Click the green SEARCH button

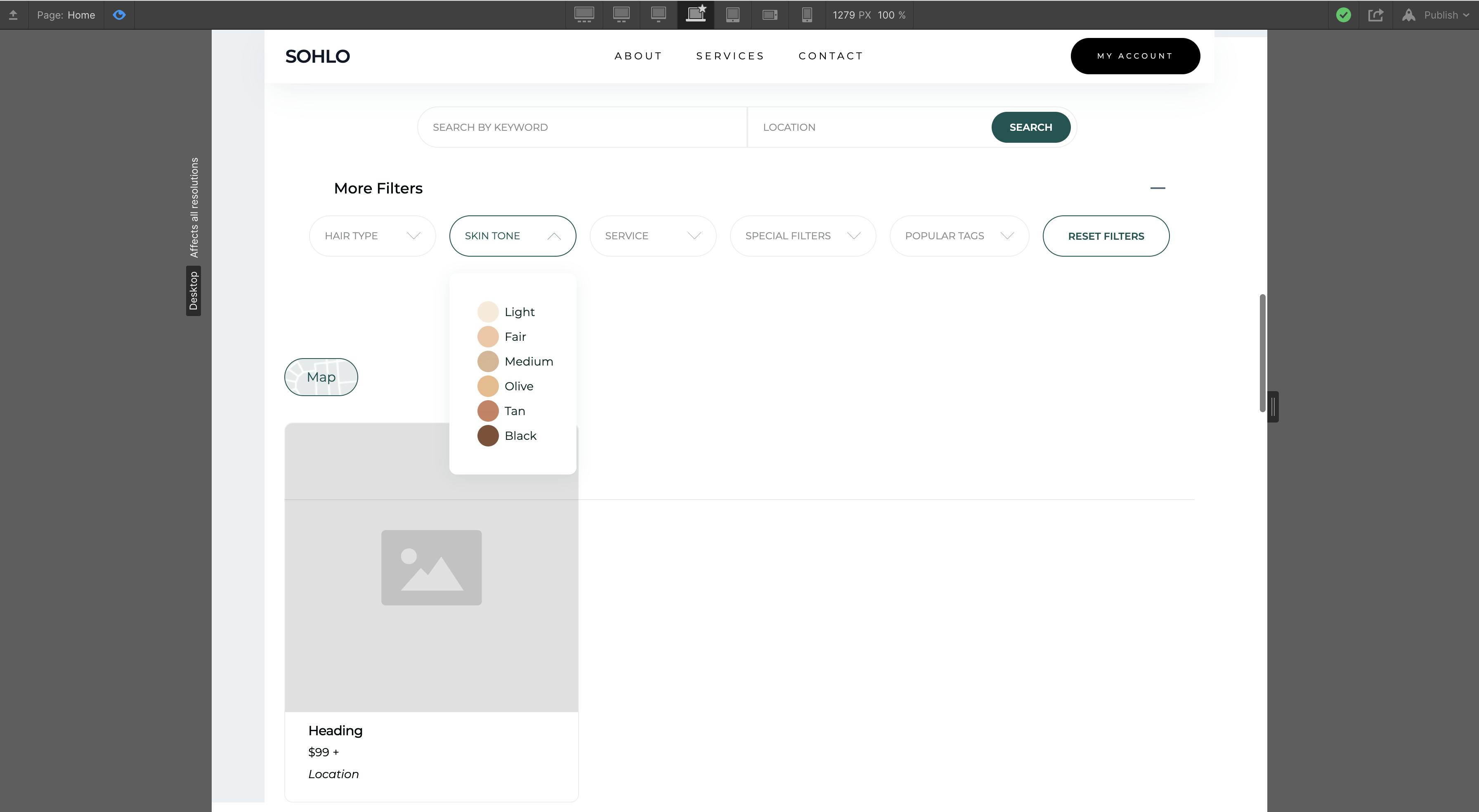1030,127
